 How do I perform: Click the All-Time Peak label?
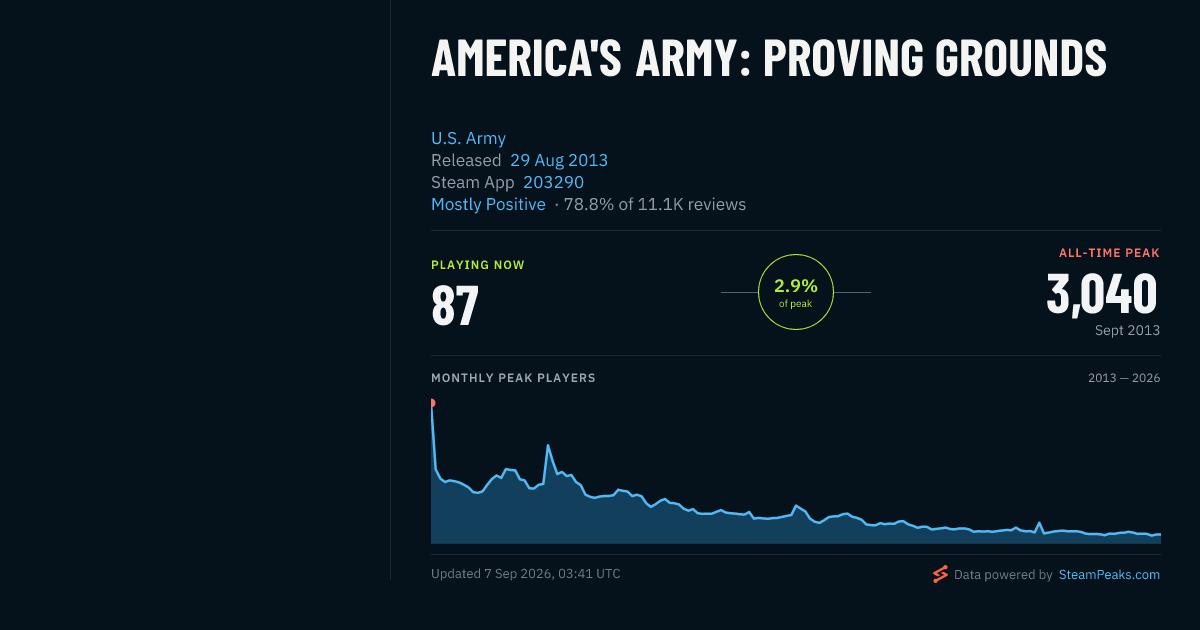(x=1109, y=253)
